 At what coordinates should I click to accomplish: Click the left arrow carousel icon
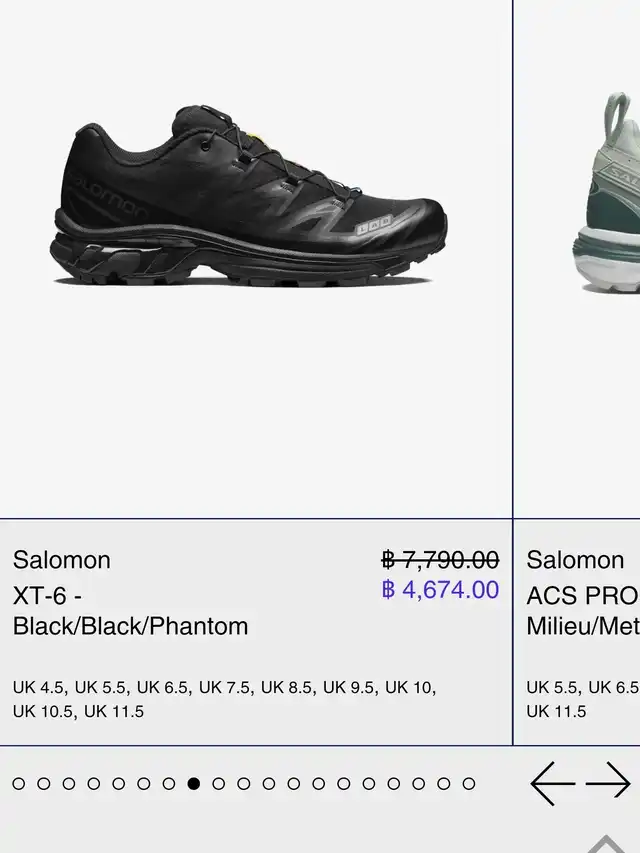pos(552,783)
